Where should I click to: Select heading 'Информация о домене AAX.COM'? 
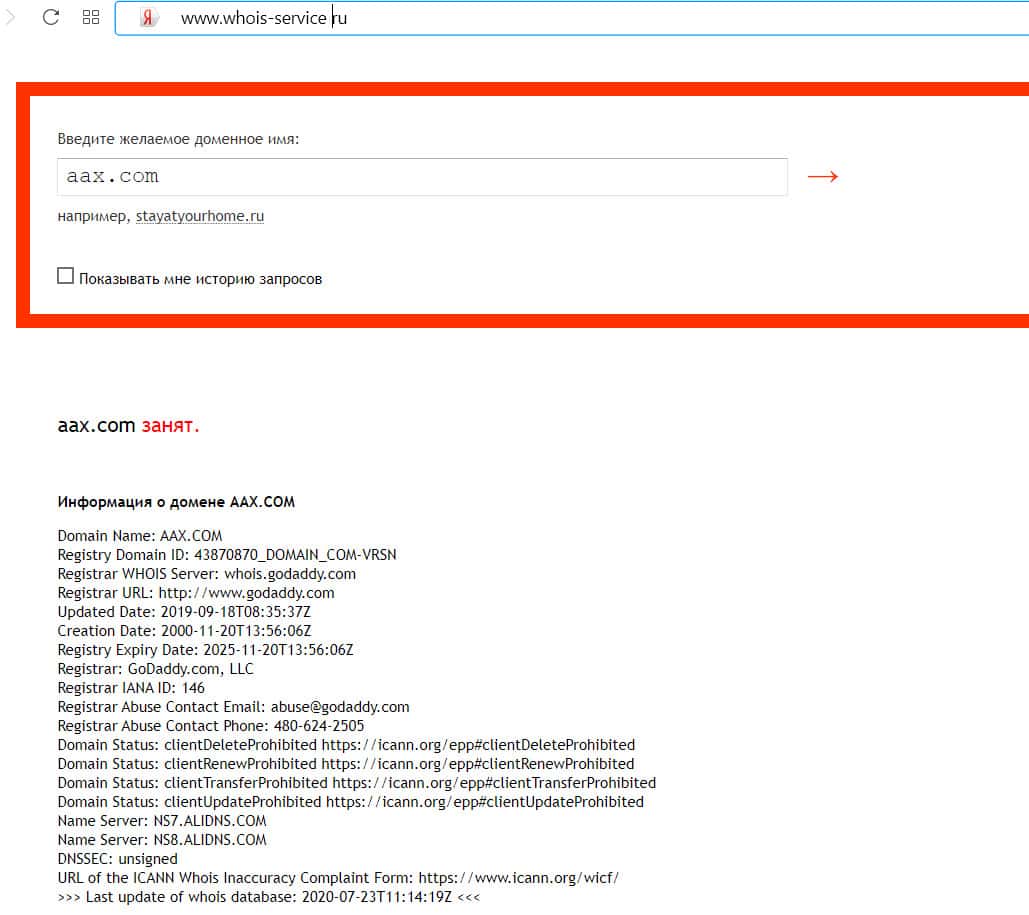tap(177, 502)
